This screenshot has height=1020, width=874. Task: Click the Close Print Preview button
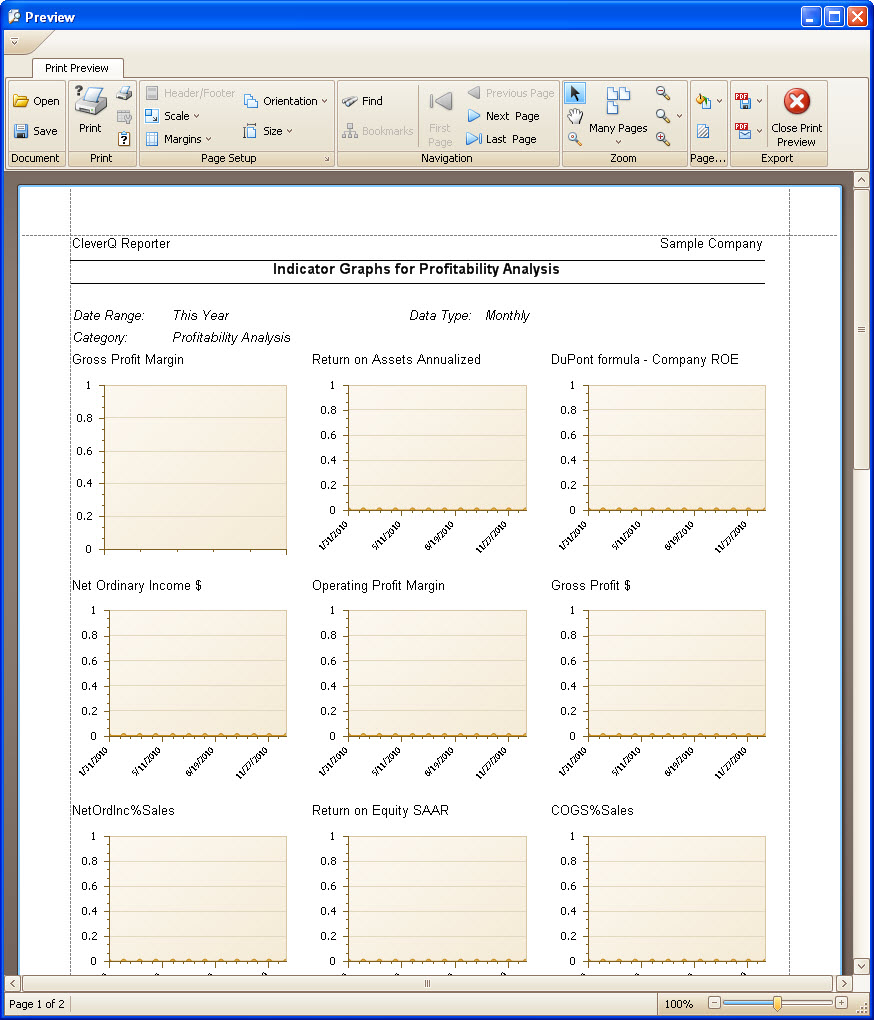coord(797,117)
